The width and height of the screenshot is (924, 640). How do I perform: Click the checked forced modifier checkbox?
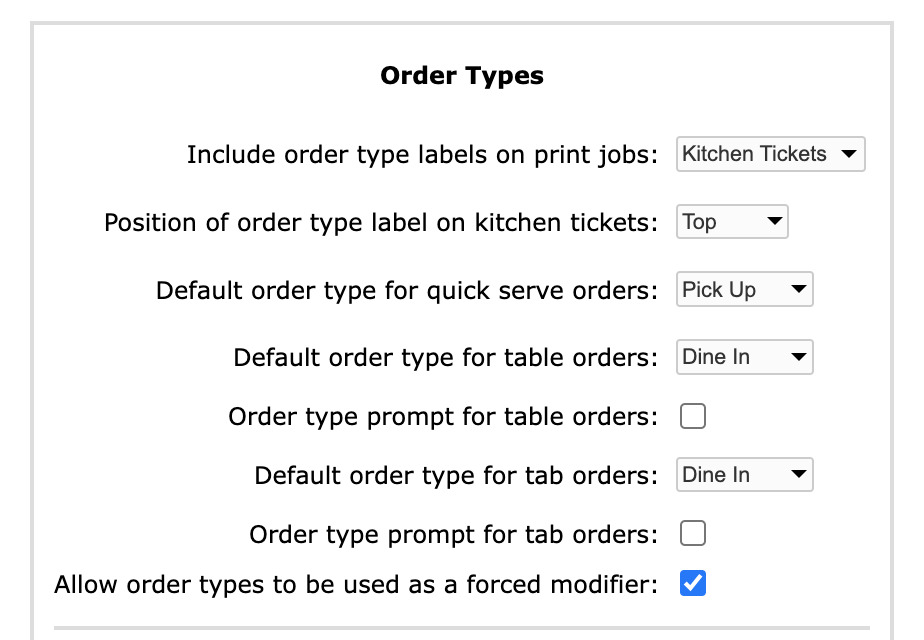pyautogui.click(x=691, y=585)
